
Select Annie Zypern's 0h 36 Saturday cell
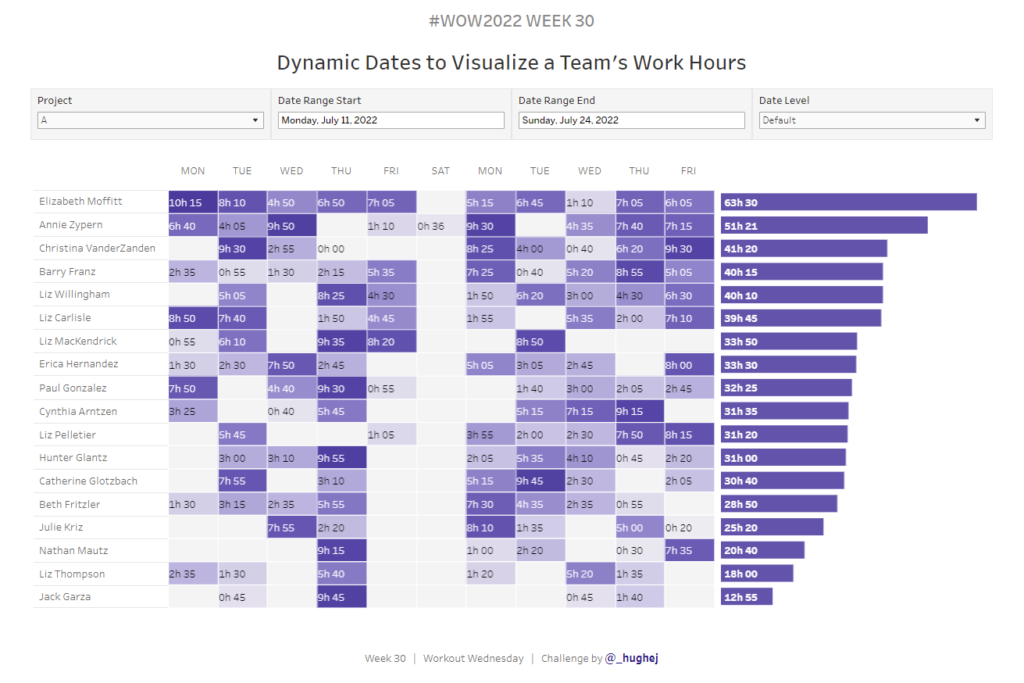point(440,225)
